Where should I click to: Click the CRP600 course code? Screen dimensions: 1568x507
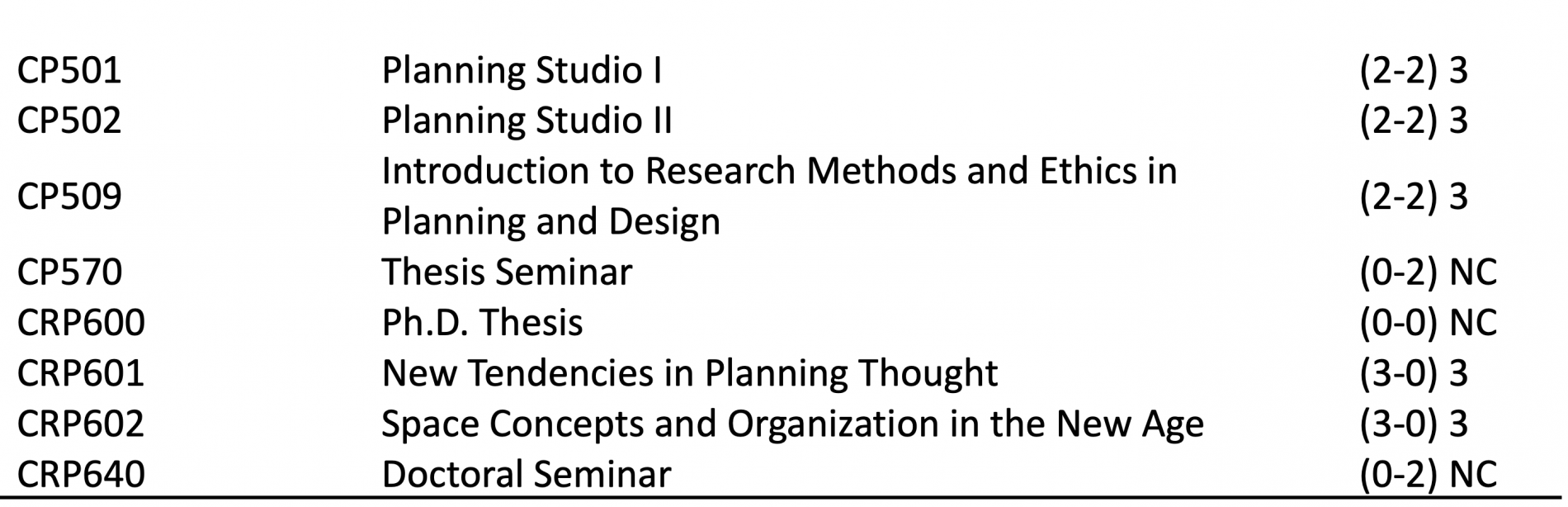(x=81, y=322)
